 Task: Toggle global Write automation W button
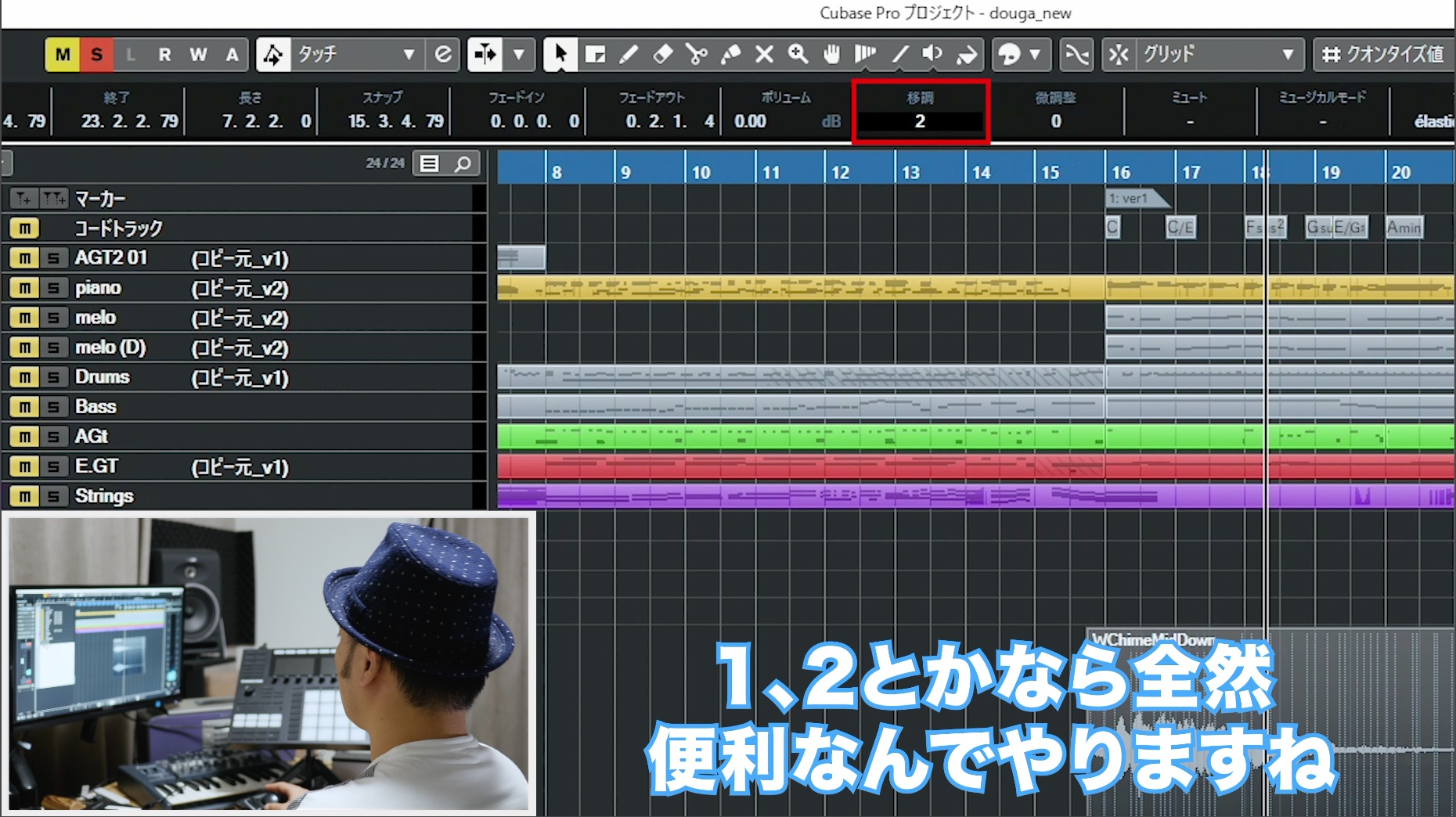point(199,54)
